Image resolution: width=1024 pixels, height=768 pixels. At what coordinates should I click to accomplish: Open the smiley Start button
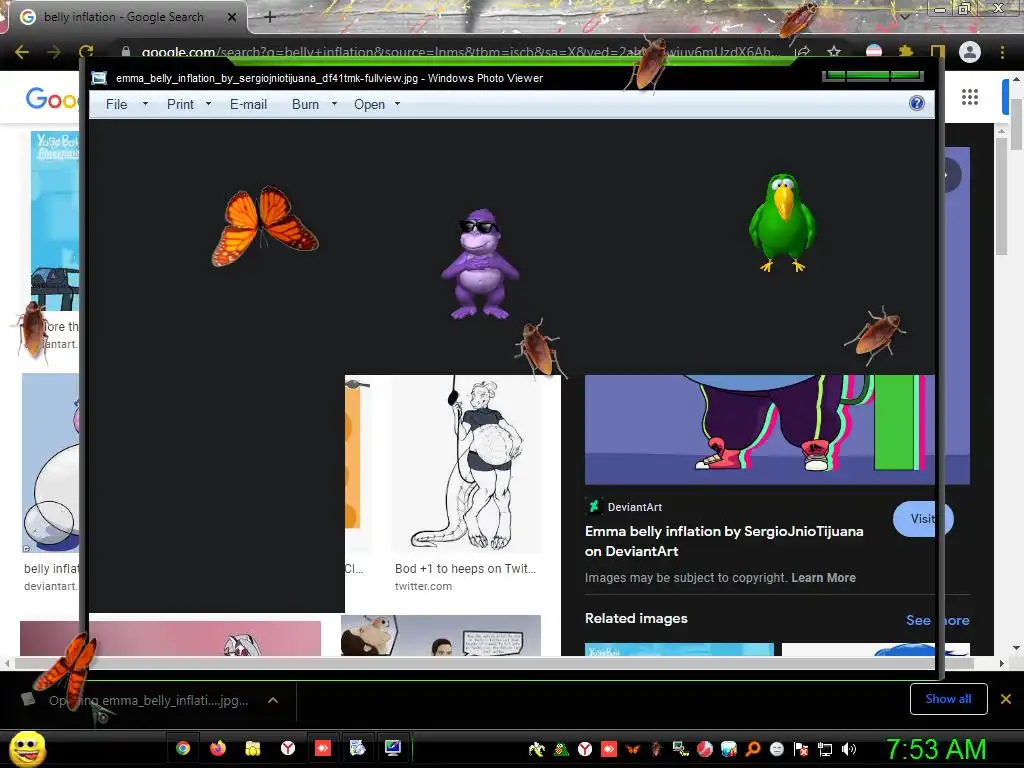pyautogui.click(x=27, y=749)
